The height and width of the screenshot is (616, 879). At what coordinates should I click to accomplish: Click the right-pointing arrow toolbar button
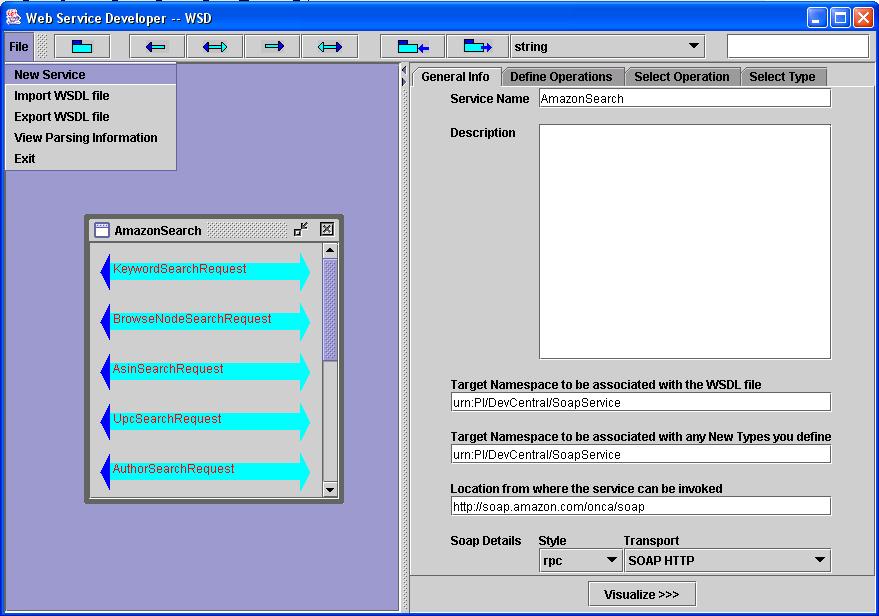coord(272,47)
